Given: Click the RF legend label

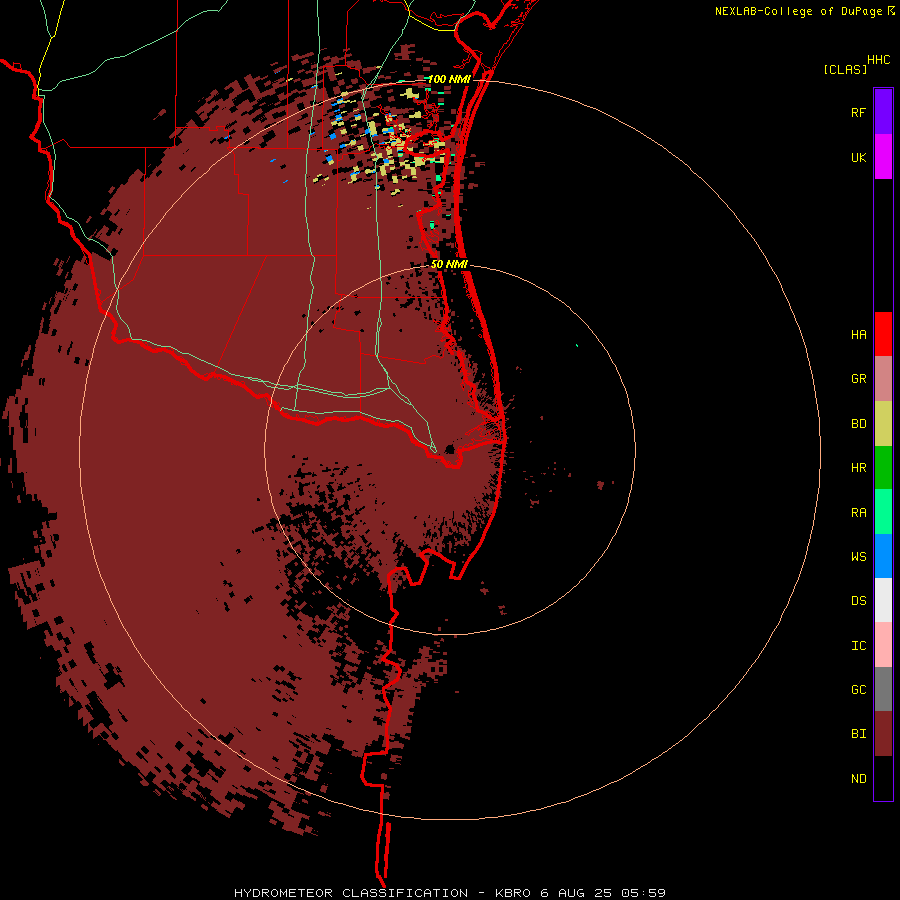Looking at the screenshot, I should pos(858,113).
